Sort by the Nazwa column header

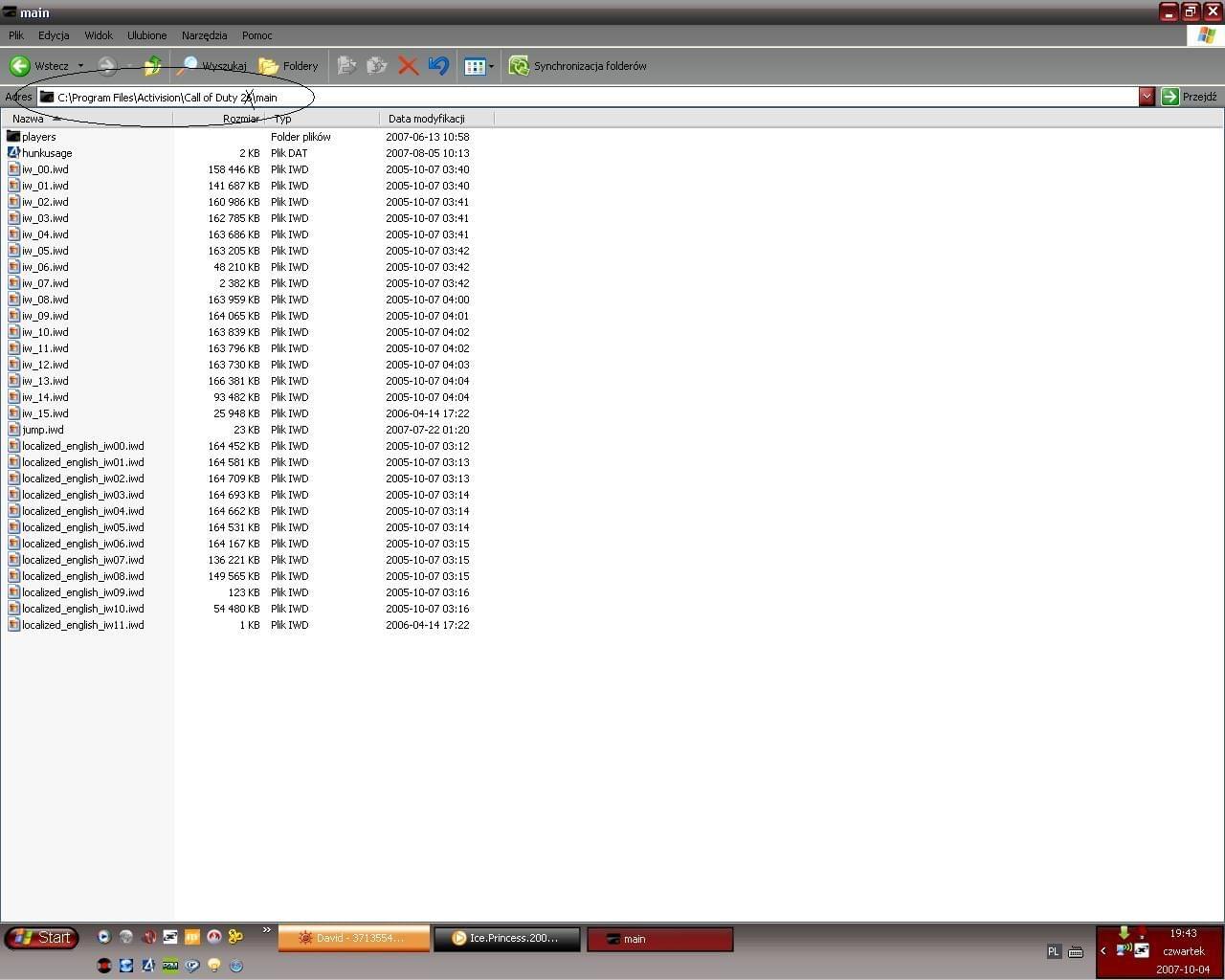pos(86,119)
